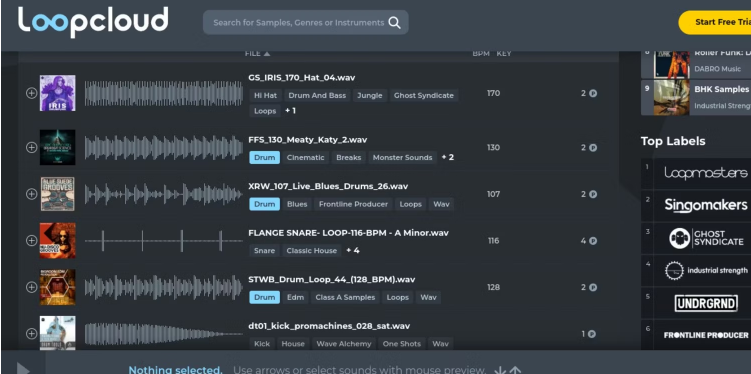Toggle Drum tag on STWB_Drum_Loop_44 row
This screenshot has height=374, width=751.
(x=264, y=297)
